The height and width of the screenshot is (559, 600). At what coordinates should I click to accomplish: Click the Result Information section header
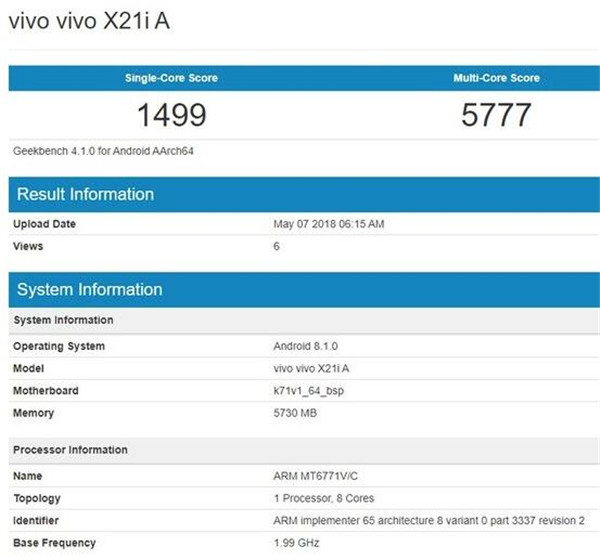(x=86, y=194)
